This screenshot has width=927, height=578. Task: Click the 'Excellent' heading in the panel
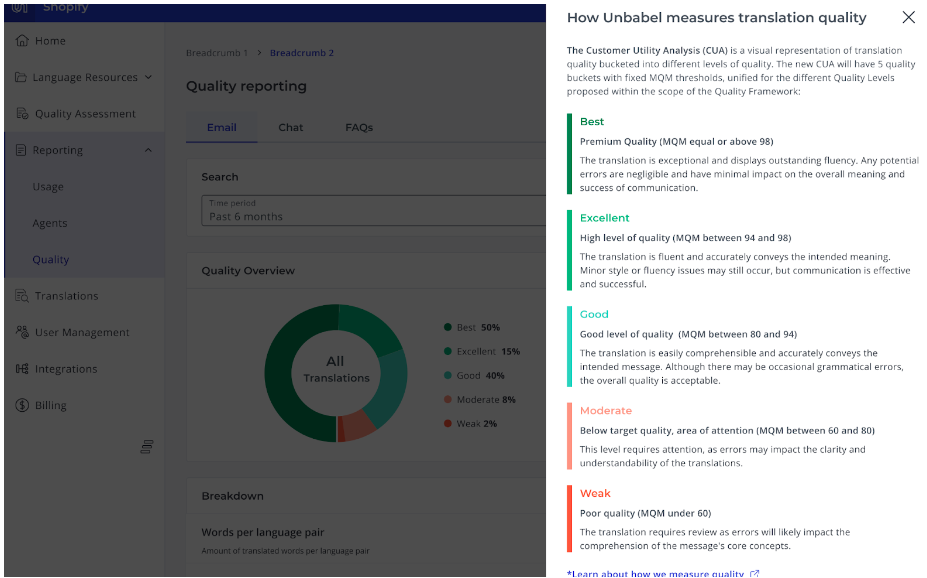pos(604,218)
